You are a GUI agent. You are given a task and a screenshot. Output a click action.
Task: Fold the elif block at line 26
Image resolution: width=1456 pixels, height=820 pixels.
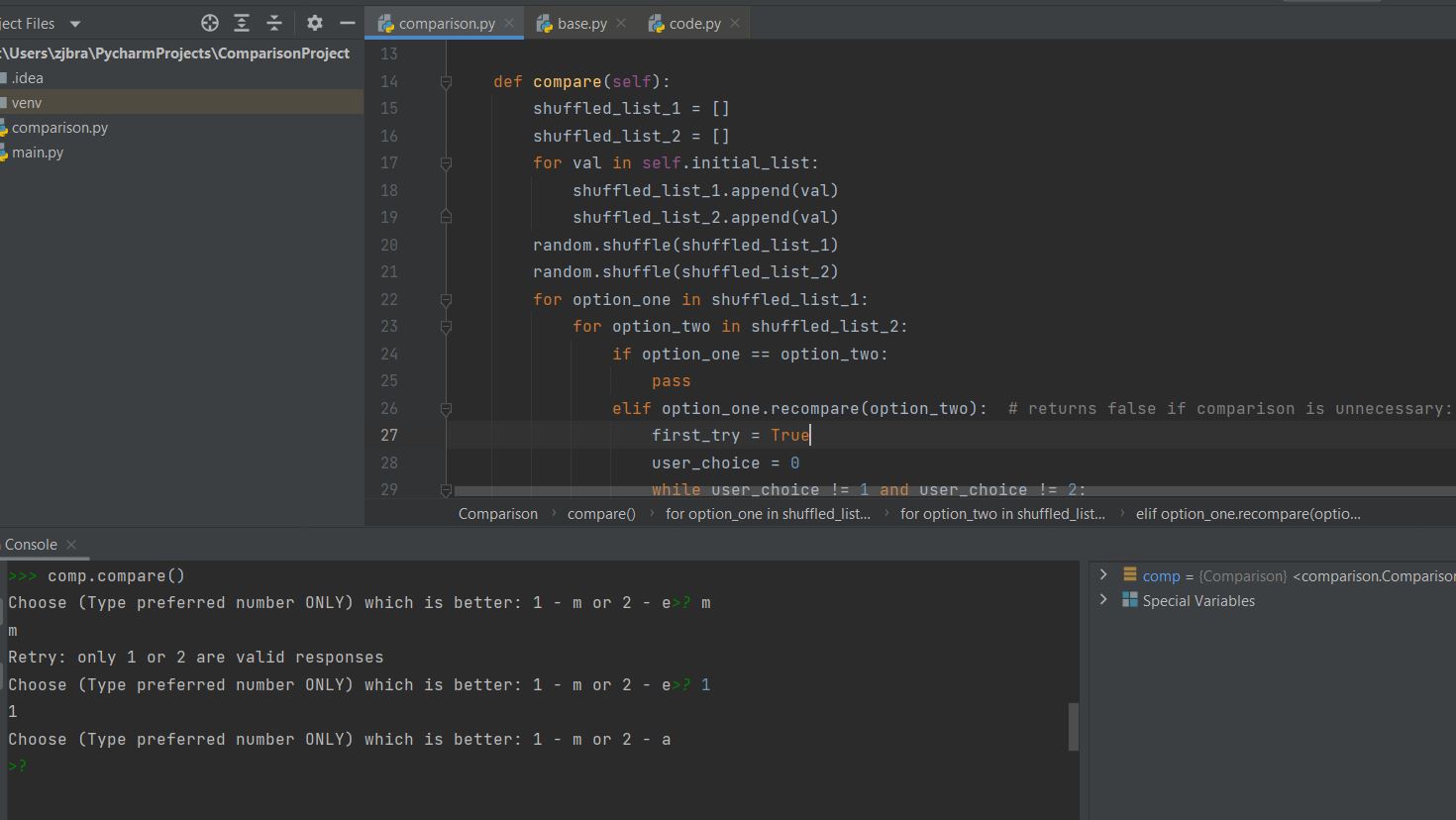click(446, 409)
